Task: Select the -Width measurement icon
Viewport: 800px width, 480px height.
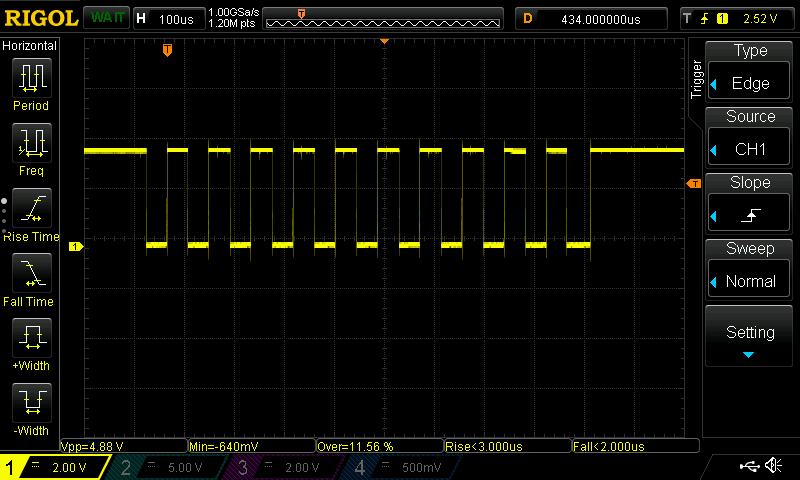Action: 31,406
